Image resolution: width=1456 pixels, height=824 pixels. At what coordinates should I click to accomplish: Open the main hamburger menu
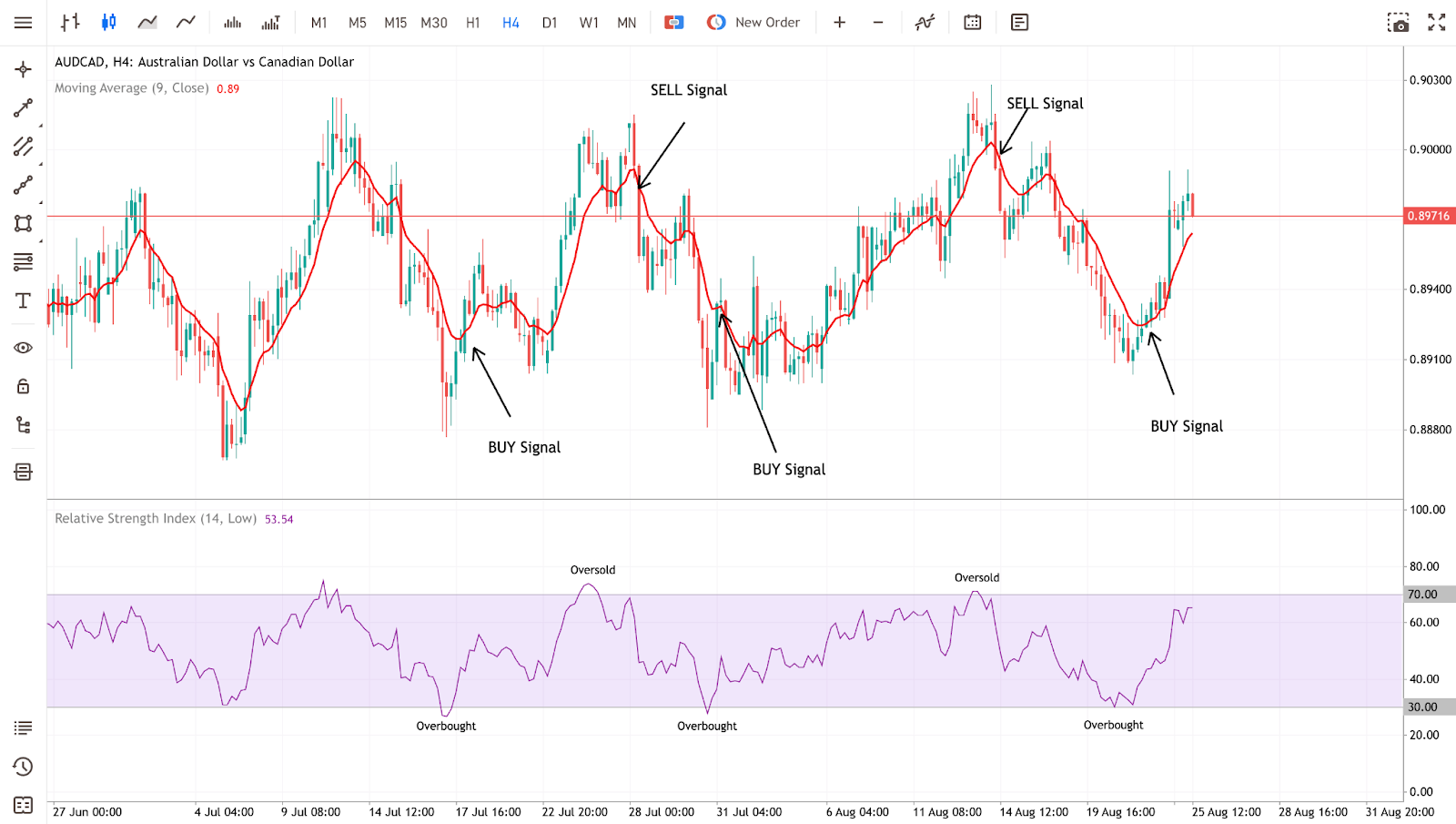click(23, 23)
